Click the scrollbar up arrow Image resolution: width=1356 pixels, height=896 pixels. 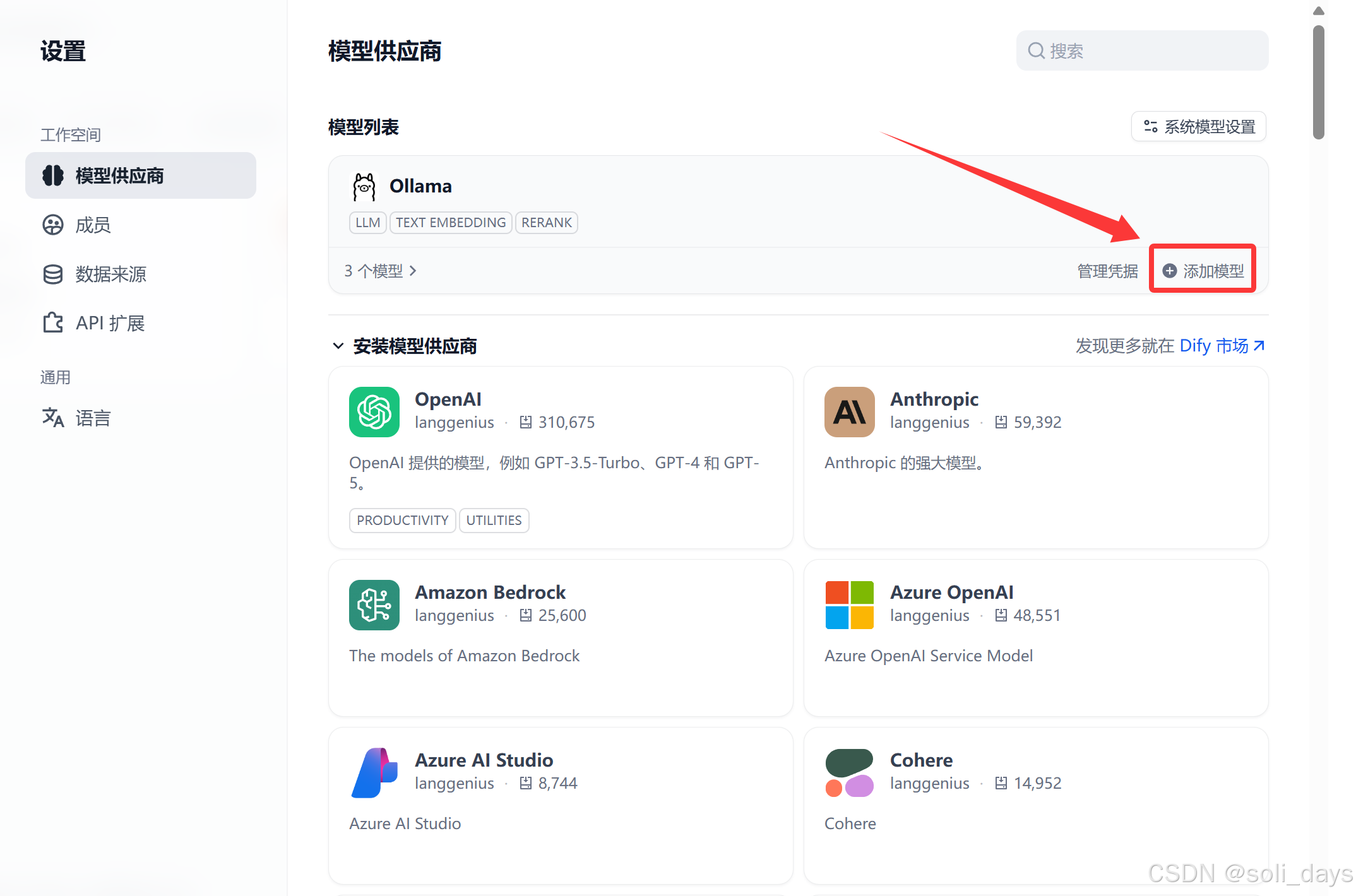click(x=1318, y=11)
